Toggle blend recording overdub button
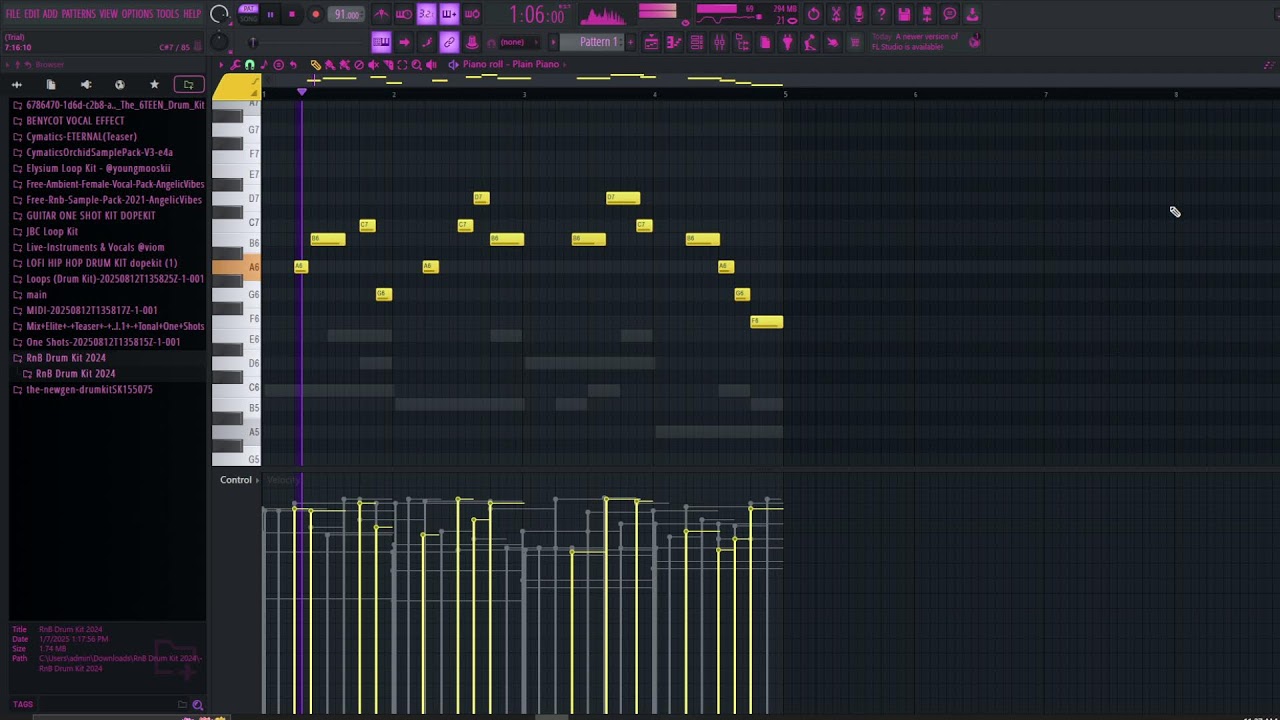The image size is (1280, 720). pos(449,14)
